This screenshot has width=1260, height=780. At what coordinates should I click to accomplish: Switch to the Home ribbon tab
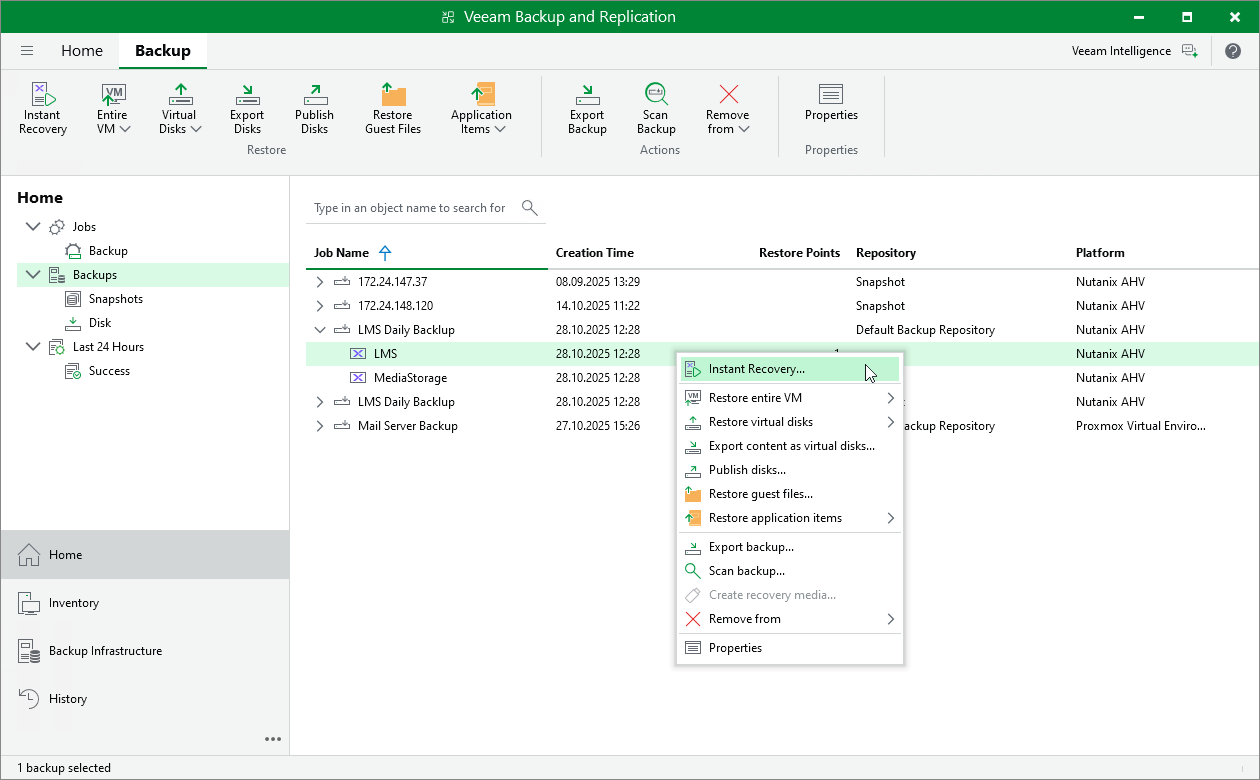coord(82,51)
